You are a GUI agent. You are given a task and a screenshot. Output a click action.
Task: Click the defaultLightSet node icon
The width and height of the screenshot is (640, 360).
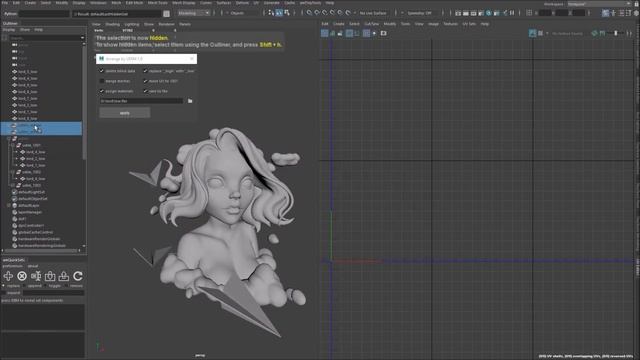15,192
